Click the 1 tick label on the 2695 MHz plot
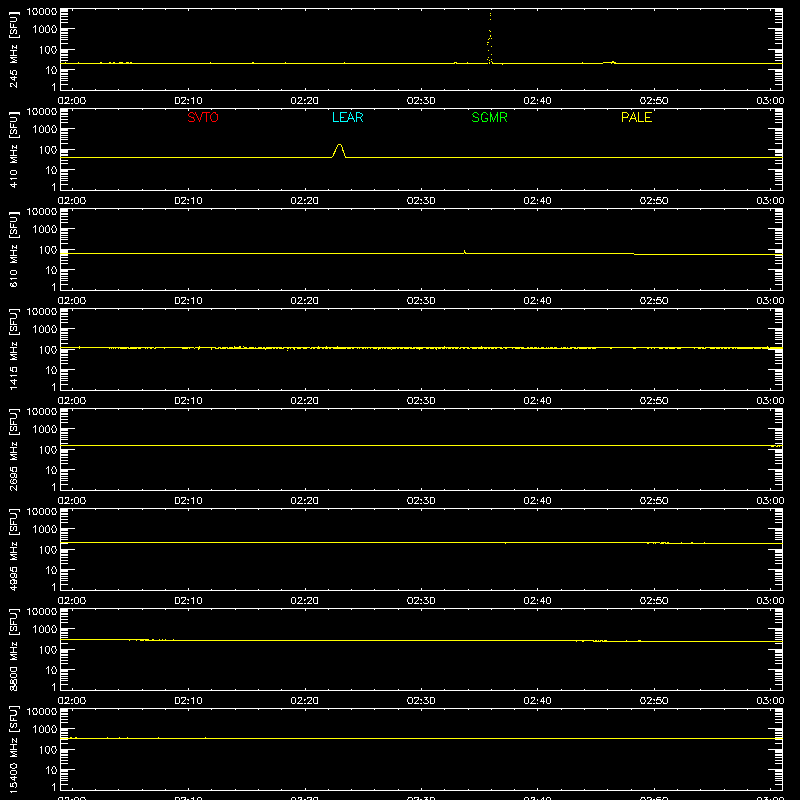 tap(54, 487)
